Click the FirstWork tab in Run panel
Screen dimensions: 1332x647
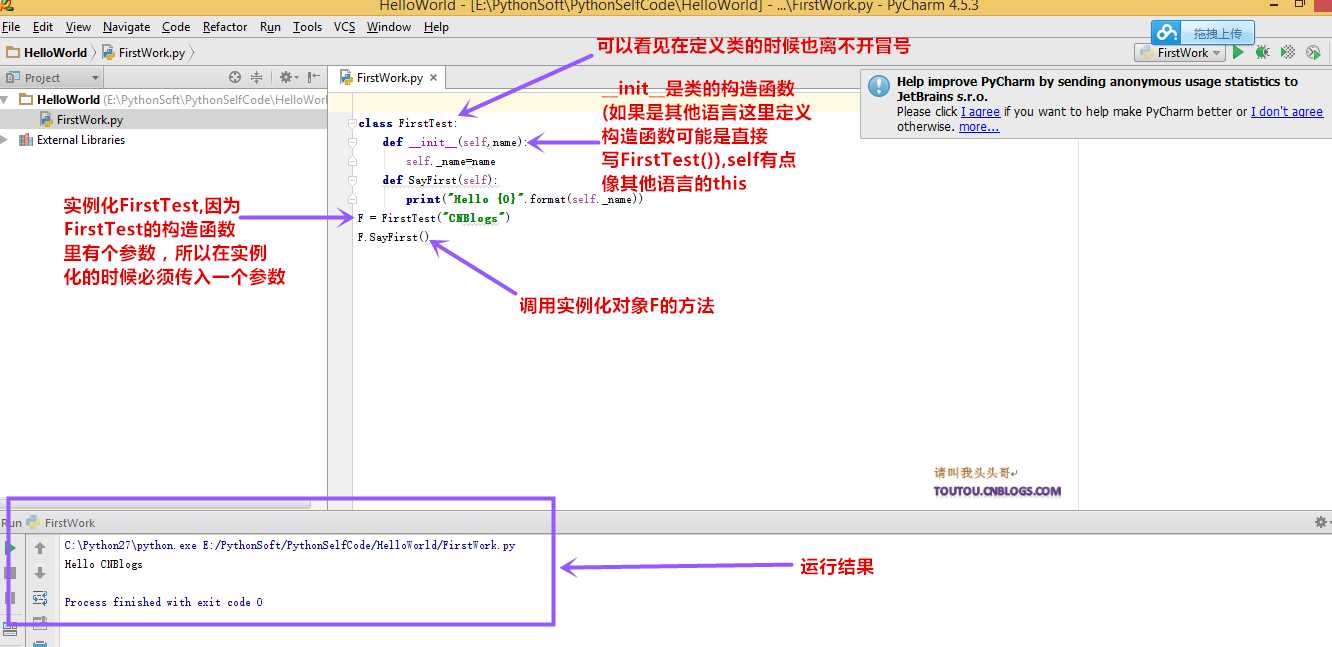coord(61,523)
